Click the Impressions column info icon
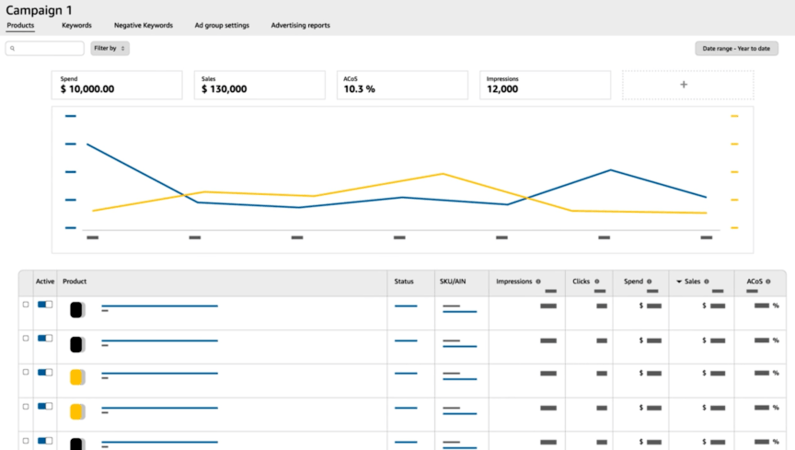795x450 pixels. point(538,281)
